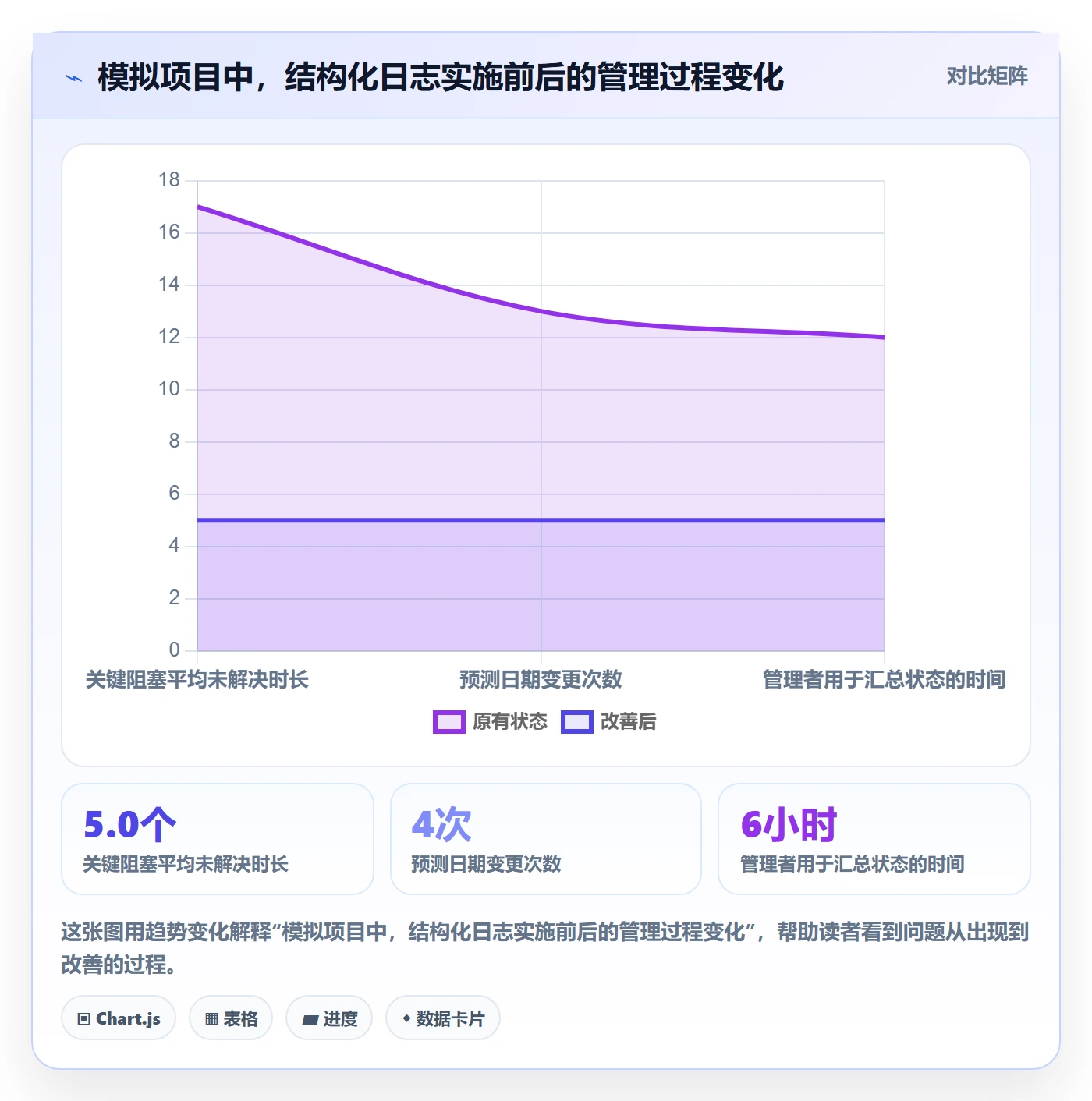
Task: Click the chart title 模拟项目中，结构化日志实施前后的管理过程变化
Action: (x=441, y=77)
